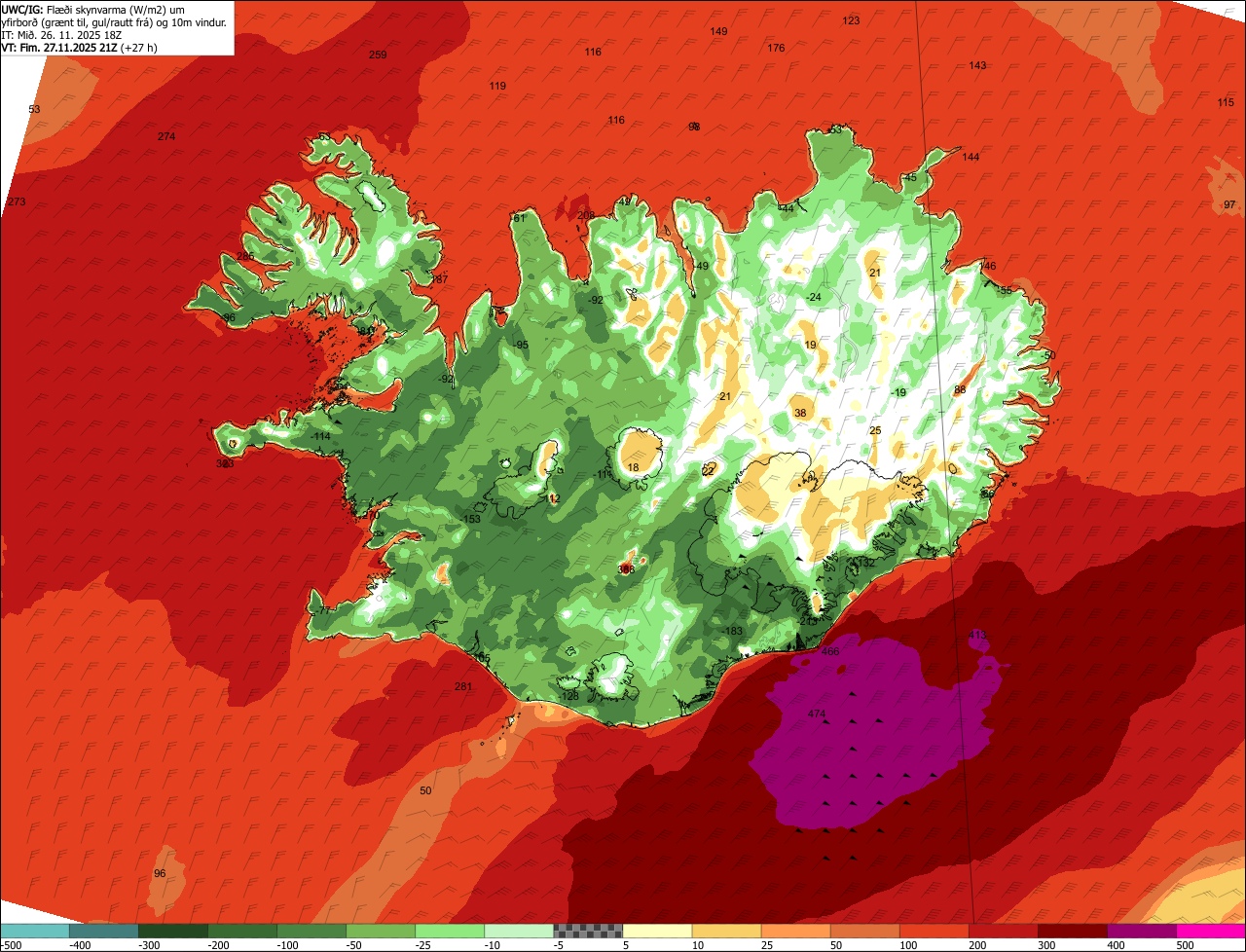The width and height of the screenshot is (1246, 952).
Task: Click the value 128 near the south coast
Action: [x=570, y=696]
